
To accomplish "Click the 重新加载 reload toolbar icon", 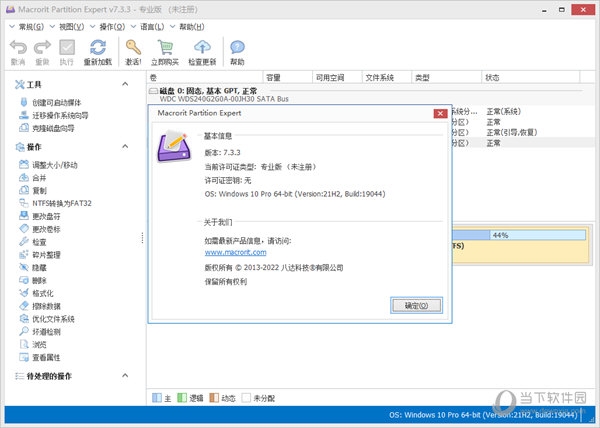I will pos(97,47).
